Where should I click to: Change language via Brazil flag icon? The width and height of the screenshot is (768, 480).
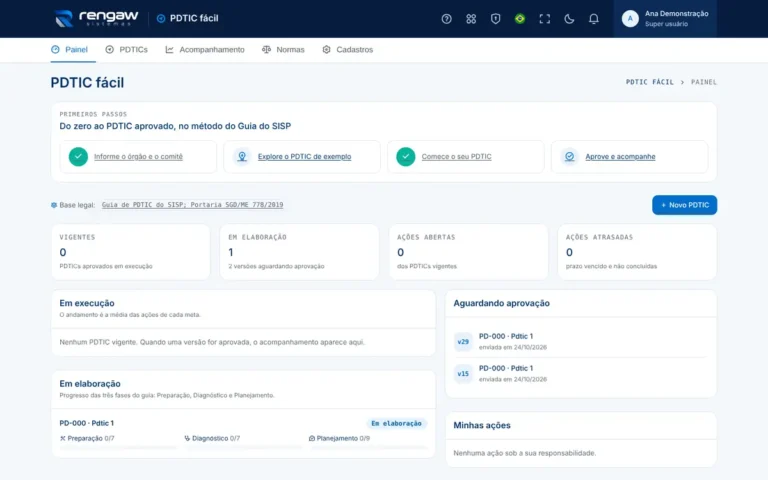(x=520, y=19)
